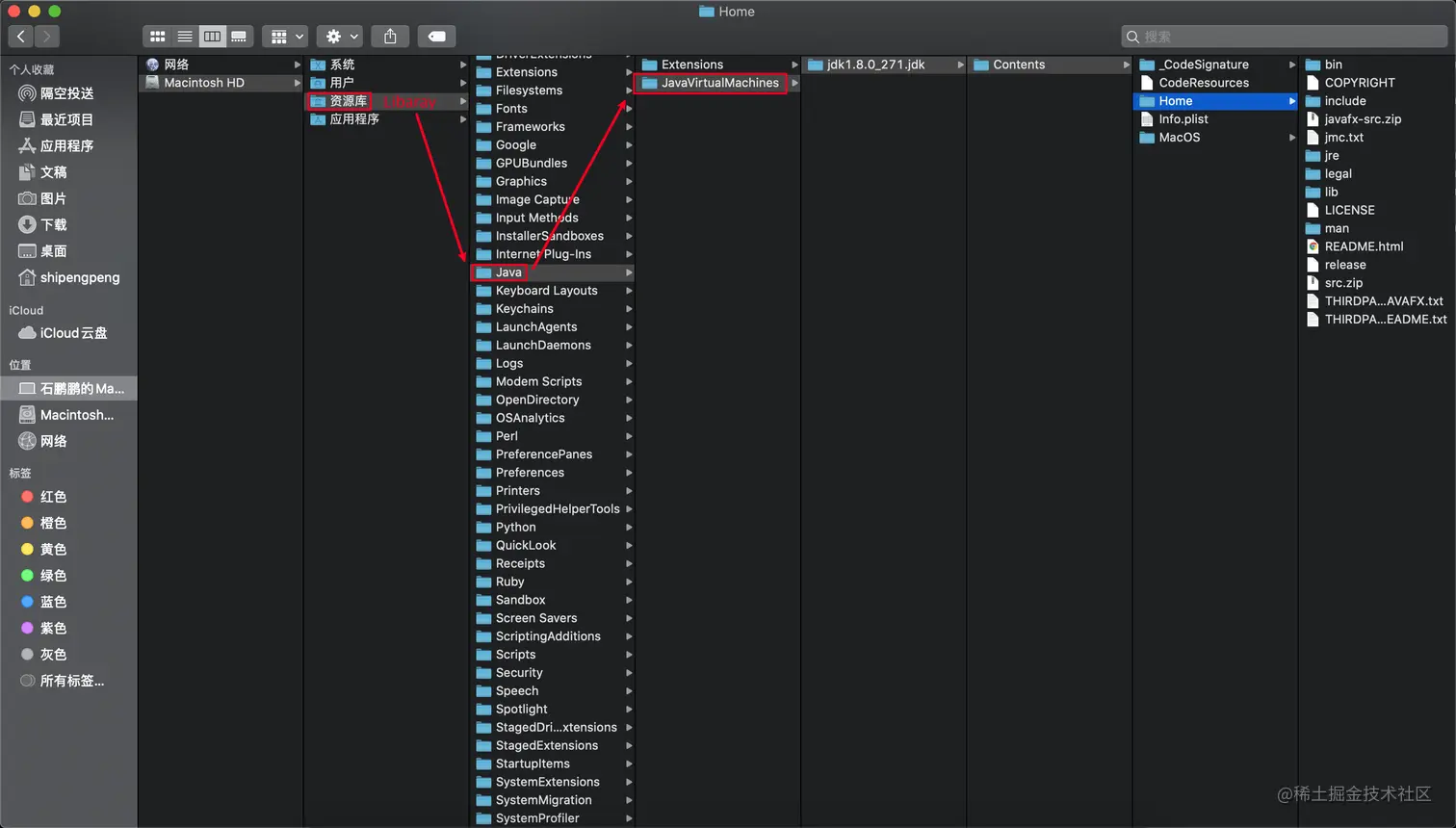1456x828 pixels.
Task: Open the 应用程序 folder in the second column
Action: tap(387, 119)
